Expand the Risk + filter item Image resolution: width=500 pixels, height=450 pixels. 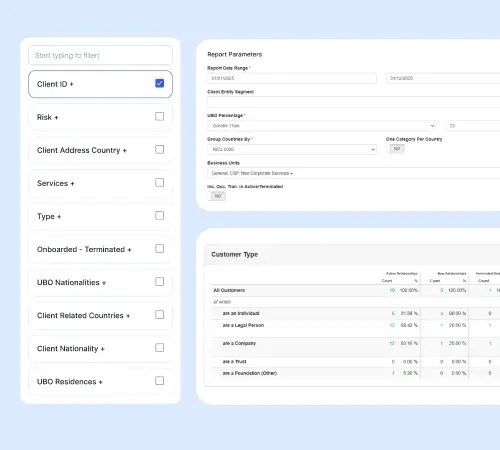click(100, 117)
